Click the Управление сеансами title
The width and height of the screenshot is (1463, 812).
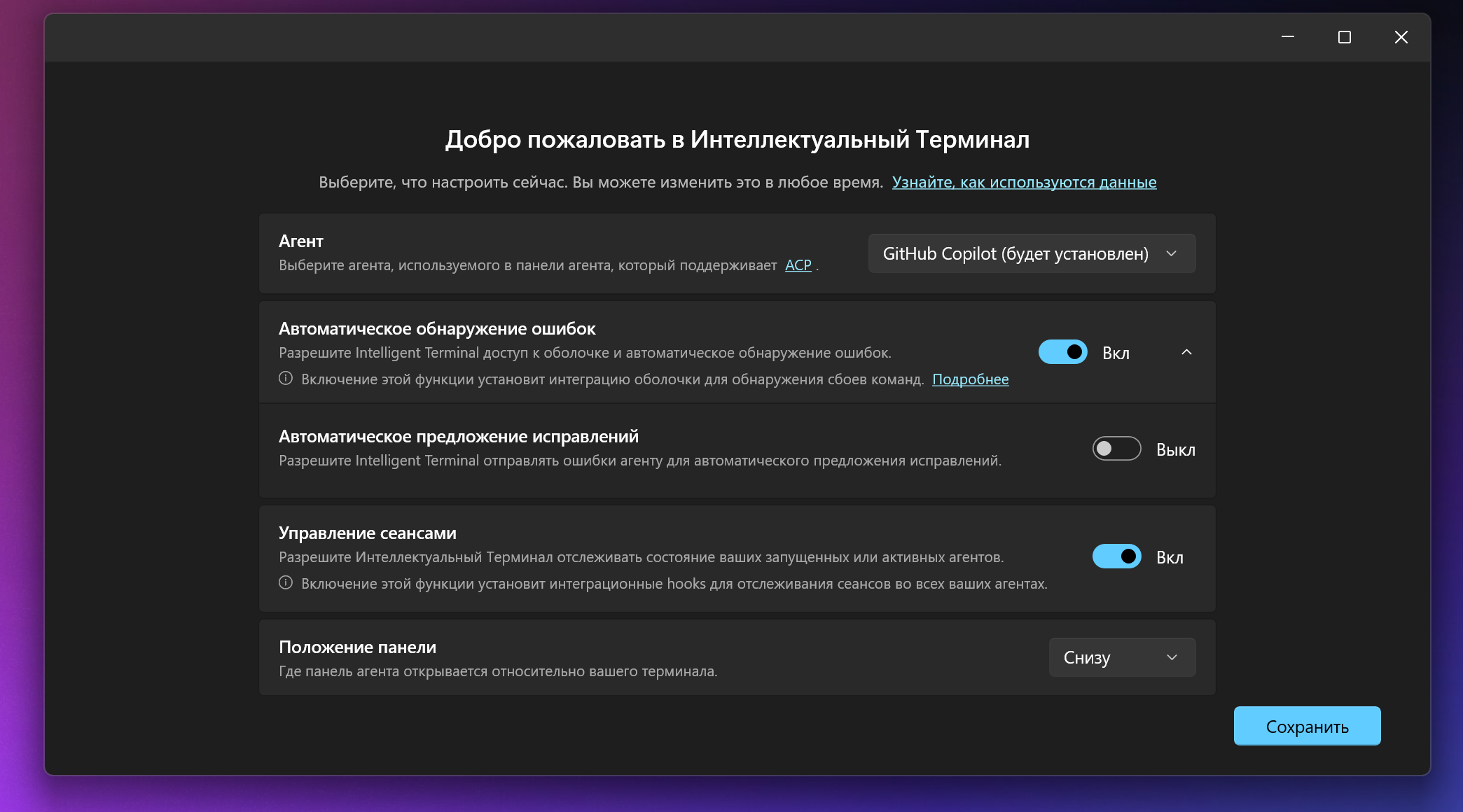click(368, 533)
